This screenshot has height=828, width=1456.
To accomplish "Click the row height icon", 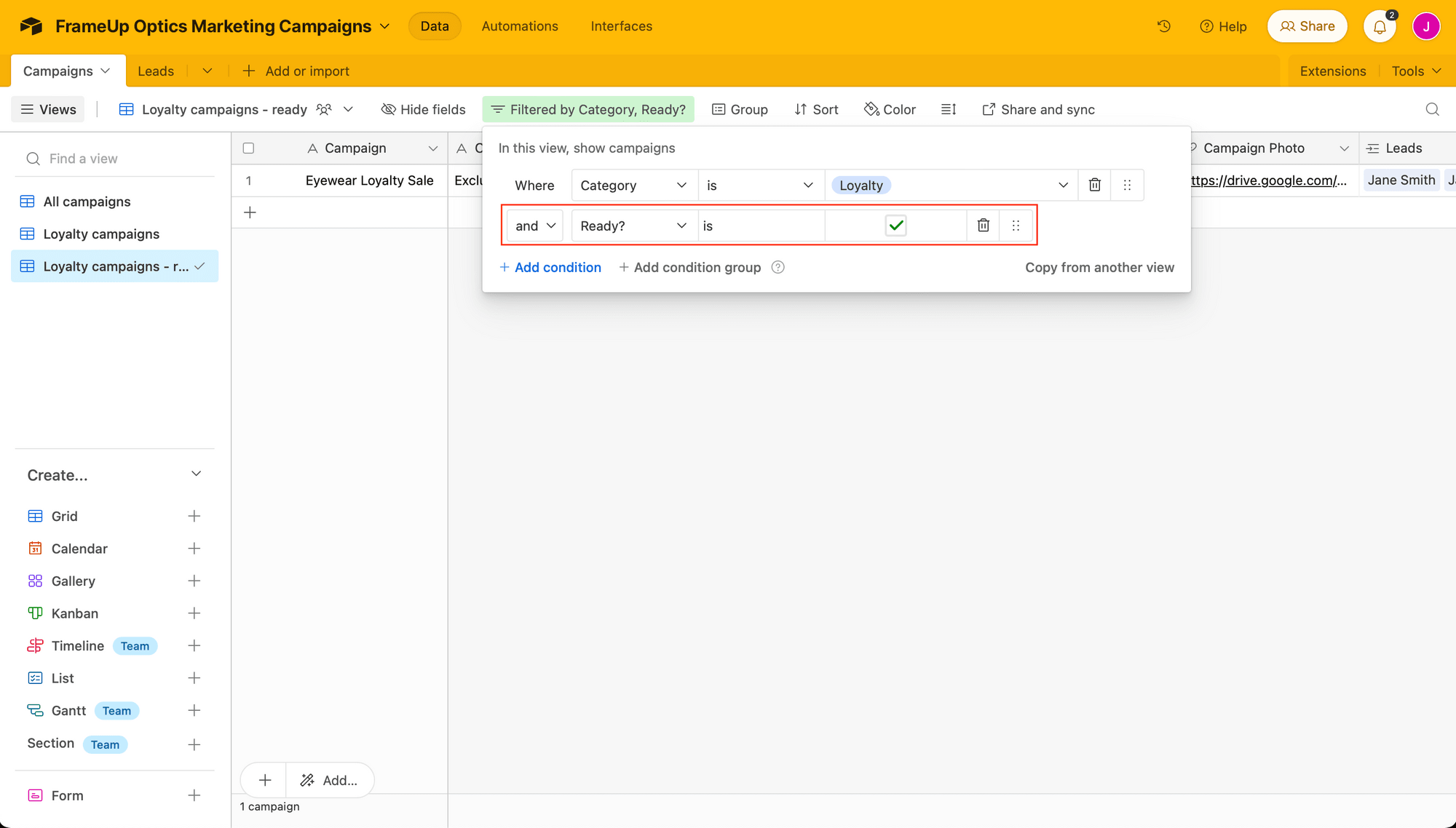I will point(948,109).
